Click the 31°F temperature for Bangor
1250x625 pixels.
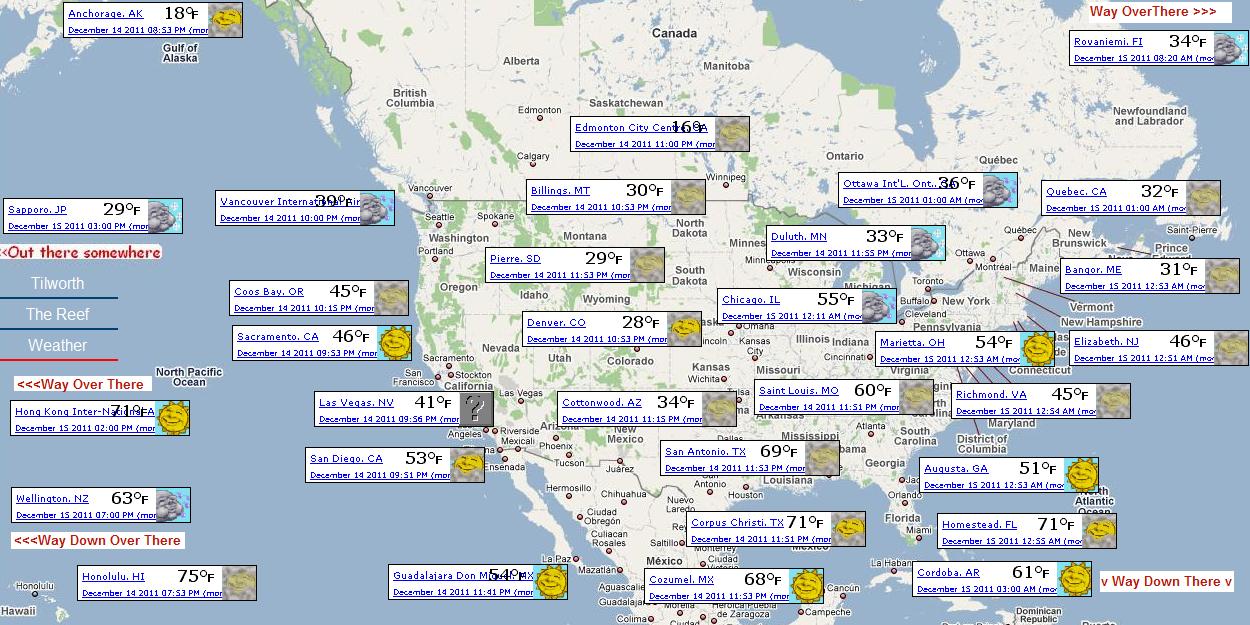click(x=1179, y=269)
